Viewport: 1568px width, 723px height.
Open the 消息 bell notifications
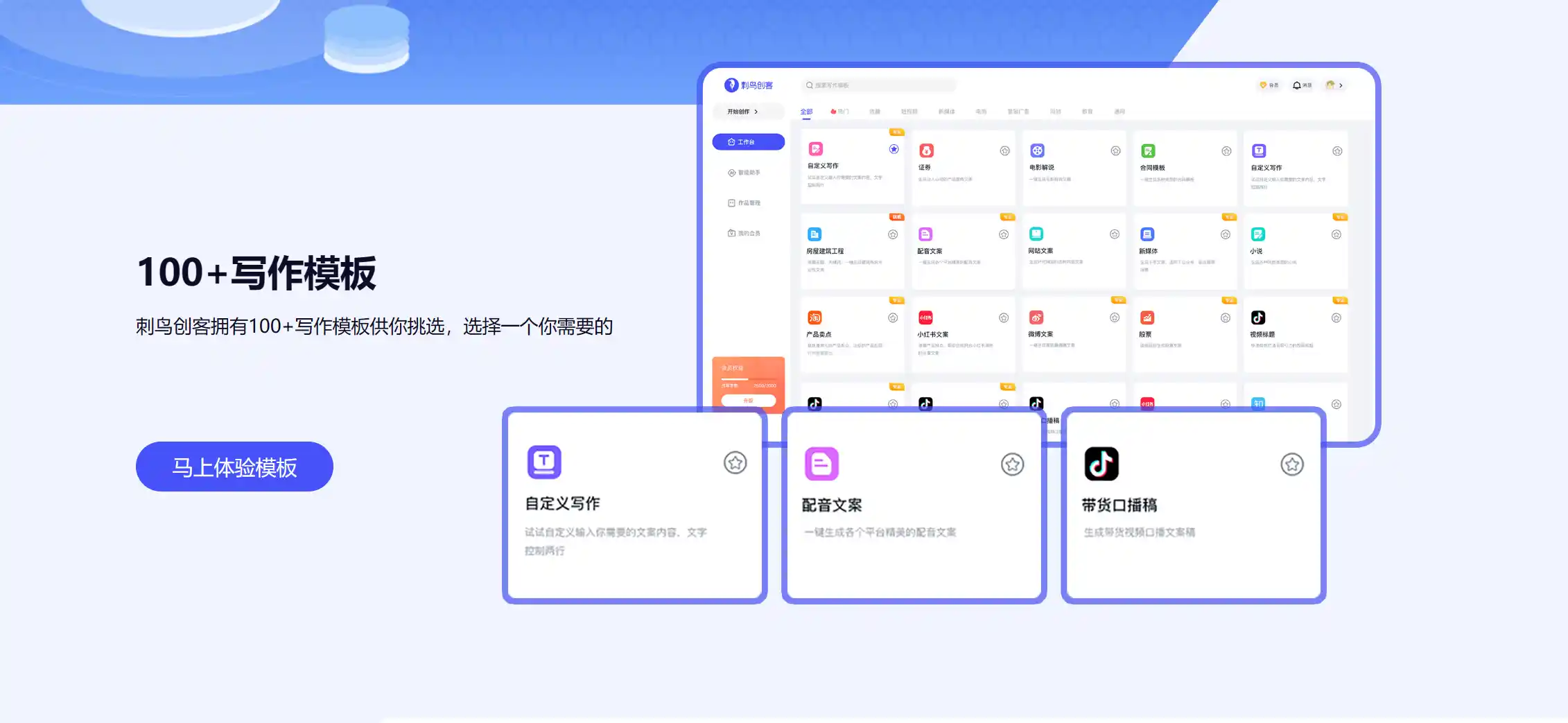(x=1302, y=85)
